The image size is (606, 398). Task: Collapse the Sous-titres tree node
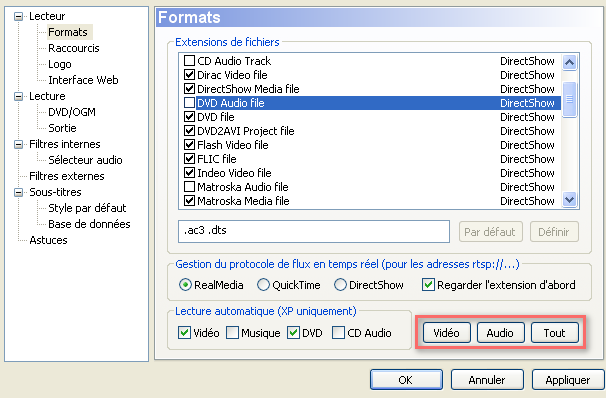coord(18,192)
